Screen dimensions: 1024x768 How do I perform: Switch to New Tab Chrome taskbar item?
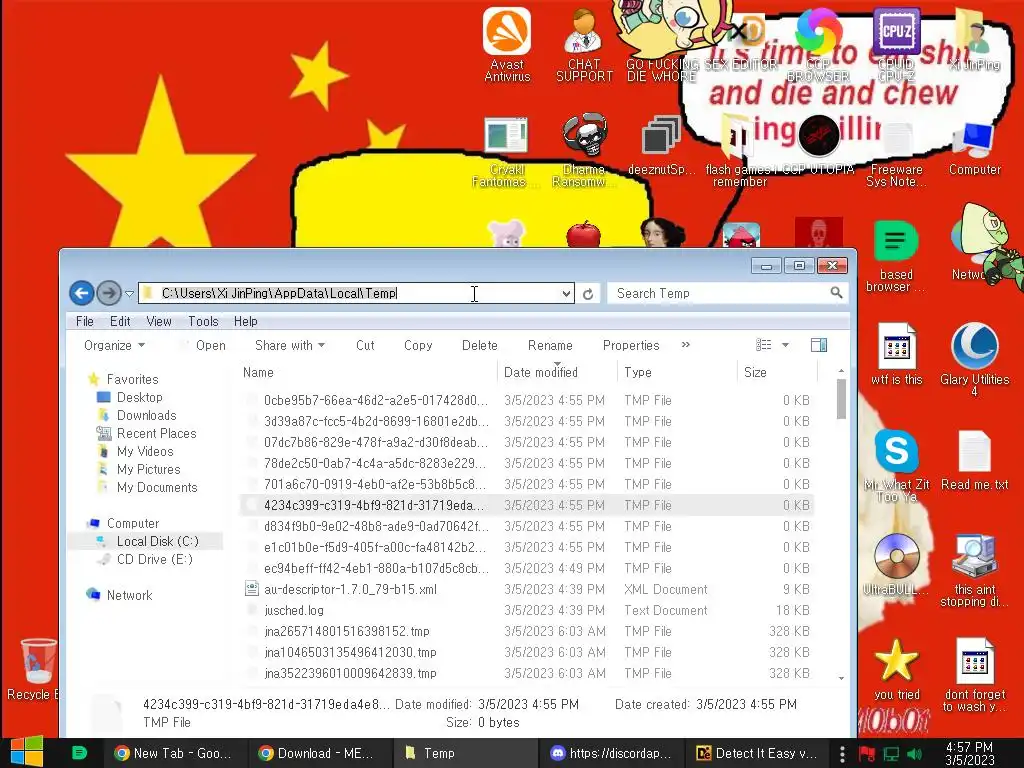coord(173,753)
